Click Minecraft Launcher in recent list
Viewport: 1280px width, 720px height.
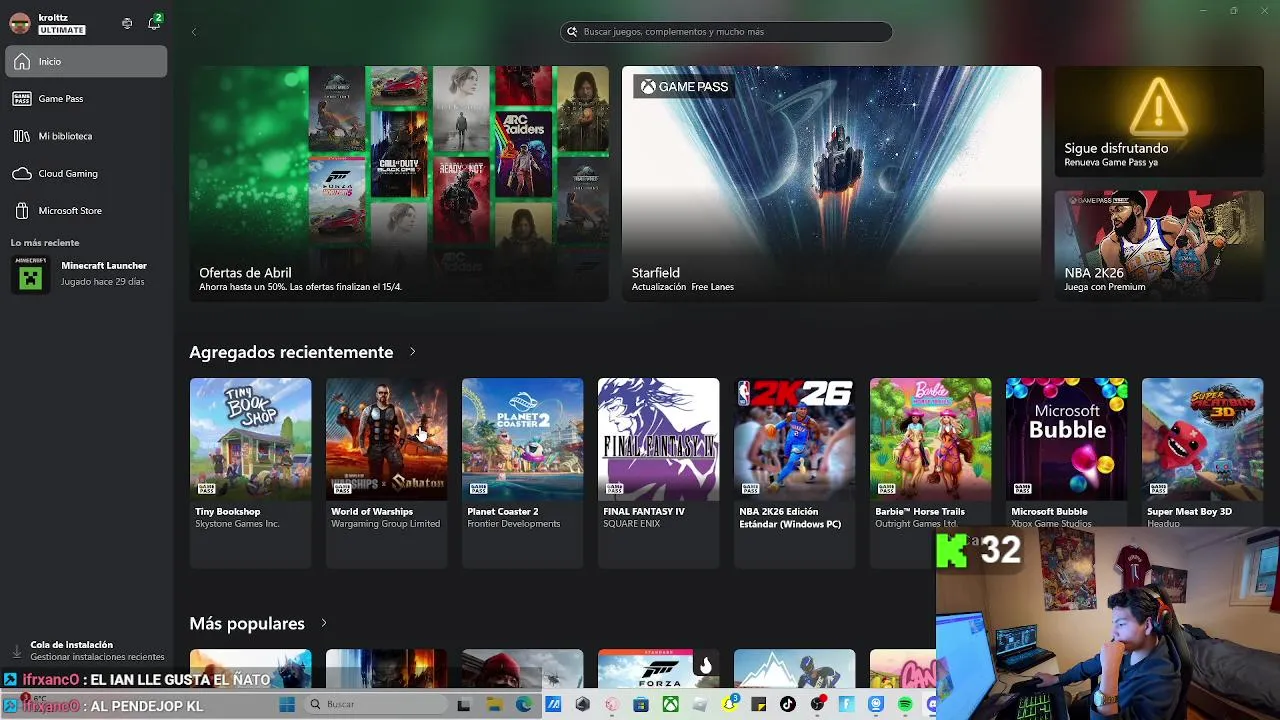point(86,274)
